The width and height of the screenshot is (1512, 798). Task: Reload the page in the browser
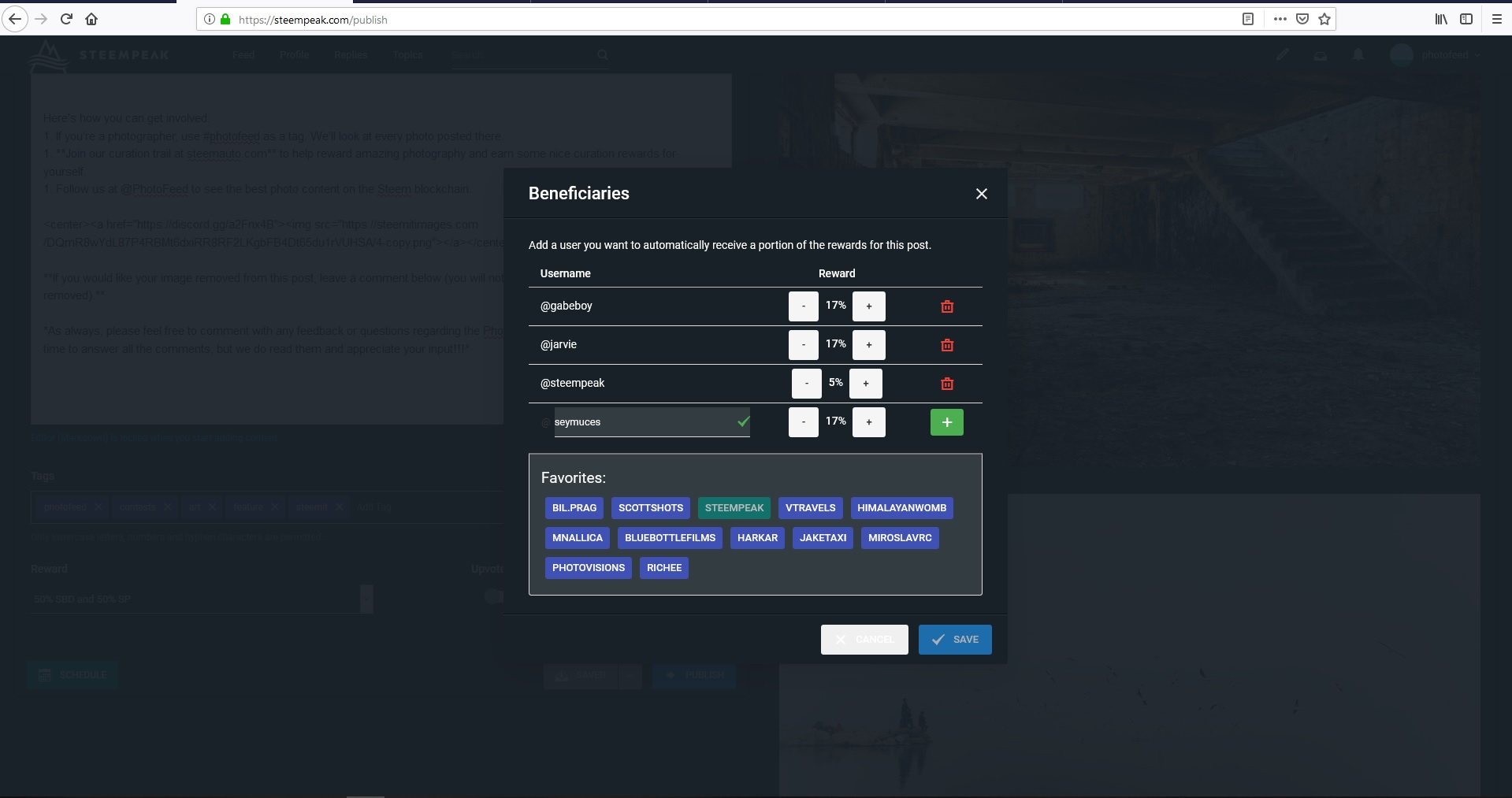point(66,19)
